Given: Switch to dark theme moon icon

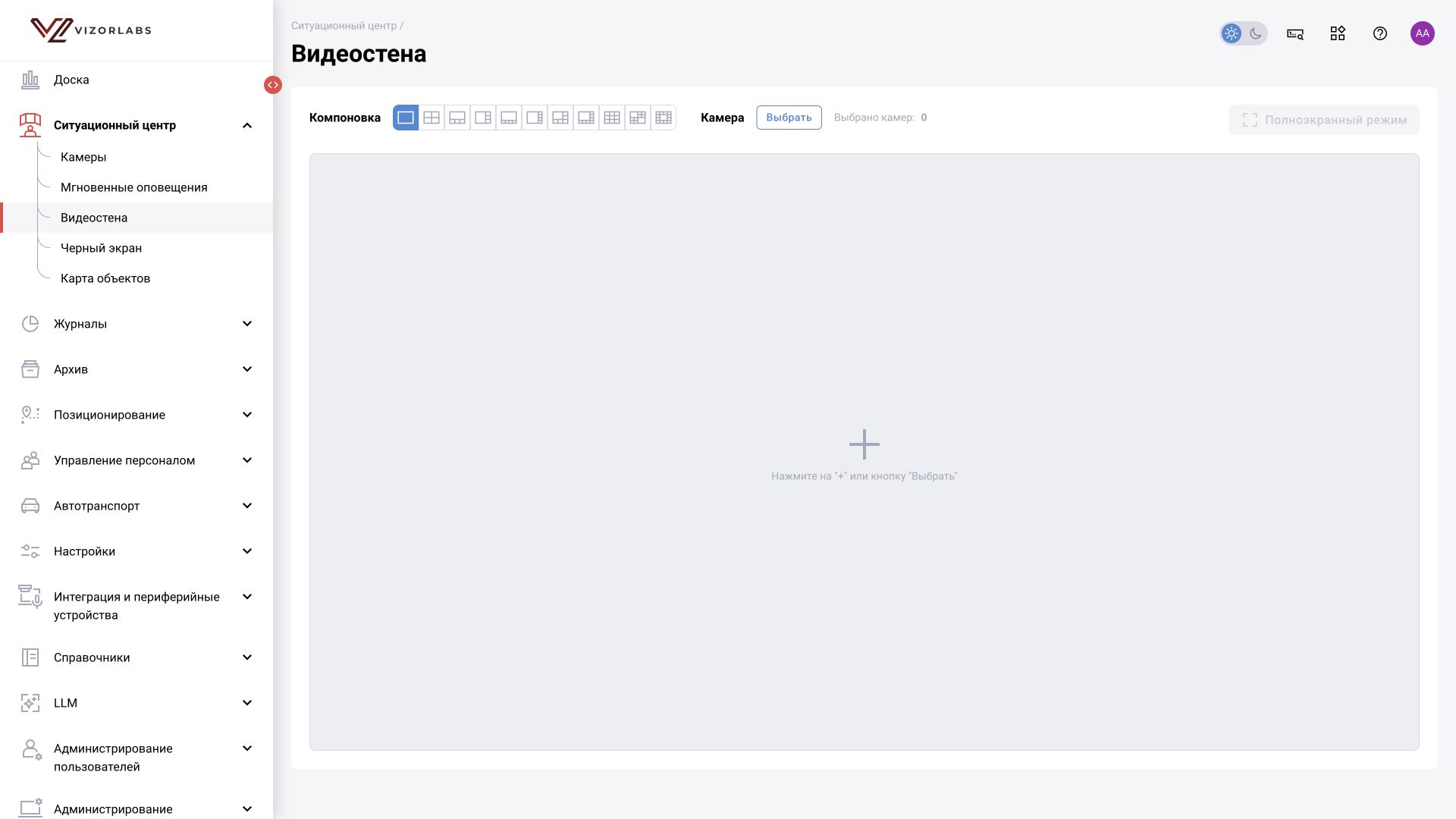Looking at the screenshot, I should click(1256, 33).
